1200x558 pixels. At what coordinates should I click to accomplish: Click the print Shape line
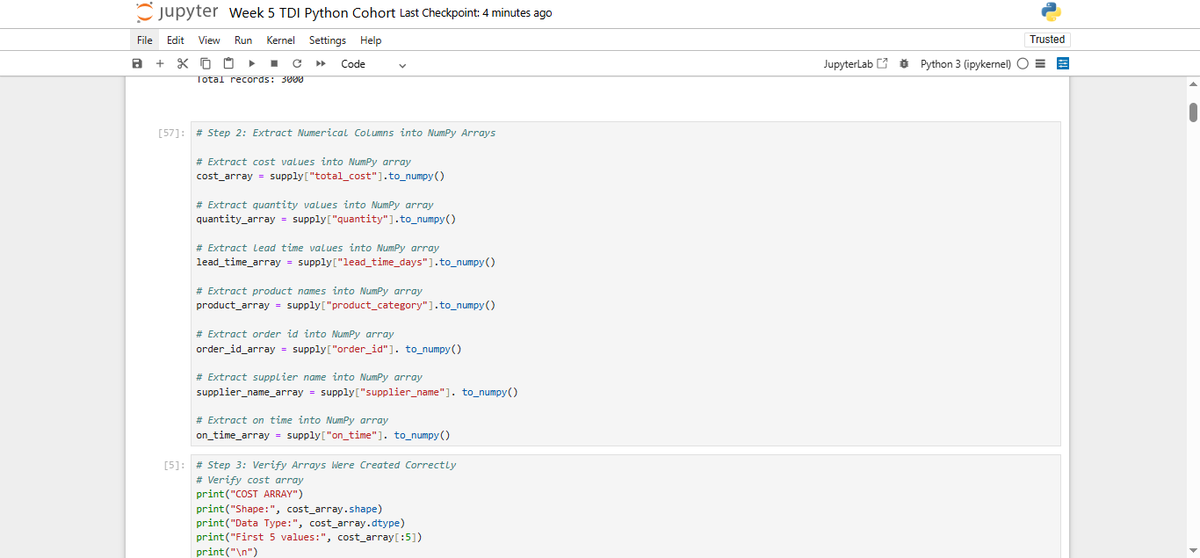pos(289,508)
